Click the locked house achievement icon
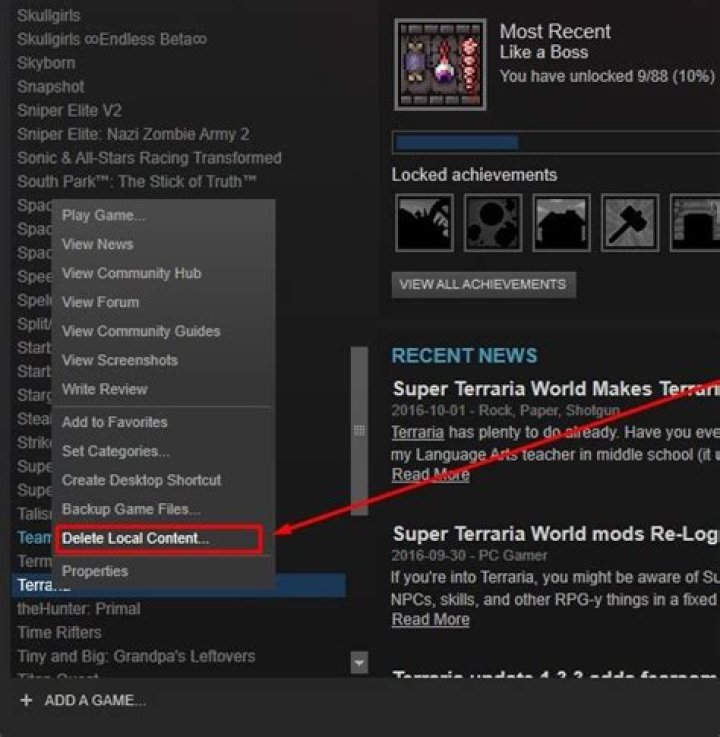The width and height of the screenshot is (720, 737). [562, 223]
